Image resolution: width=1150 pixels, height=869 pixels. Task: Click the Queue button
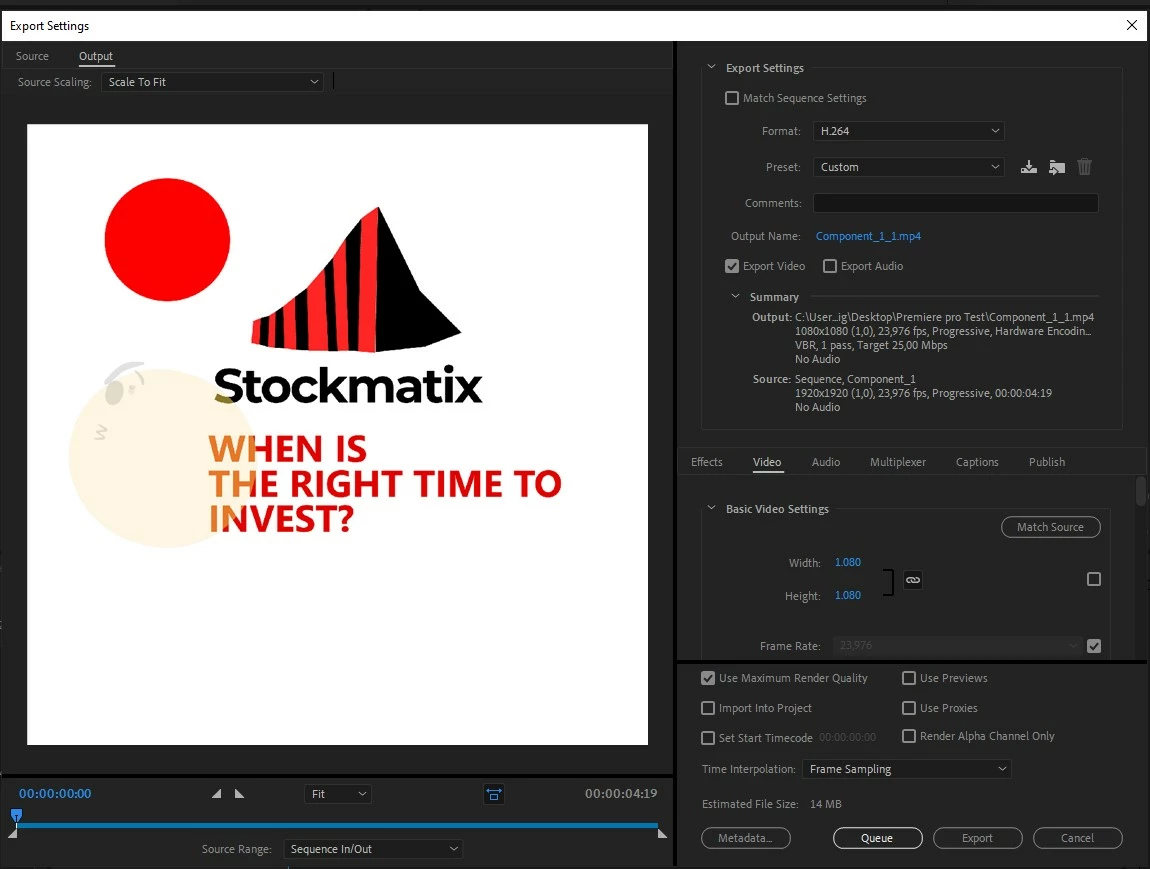pos(877,838)
